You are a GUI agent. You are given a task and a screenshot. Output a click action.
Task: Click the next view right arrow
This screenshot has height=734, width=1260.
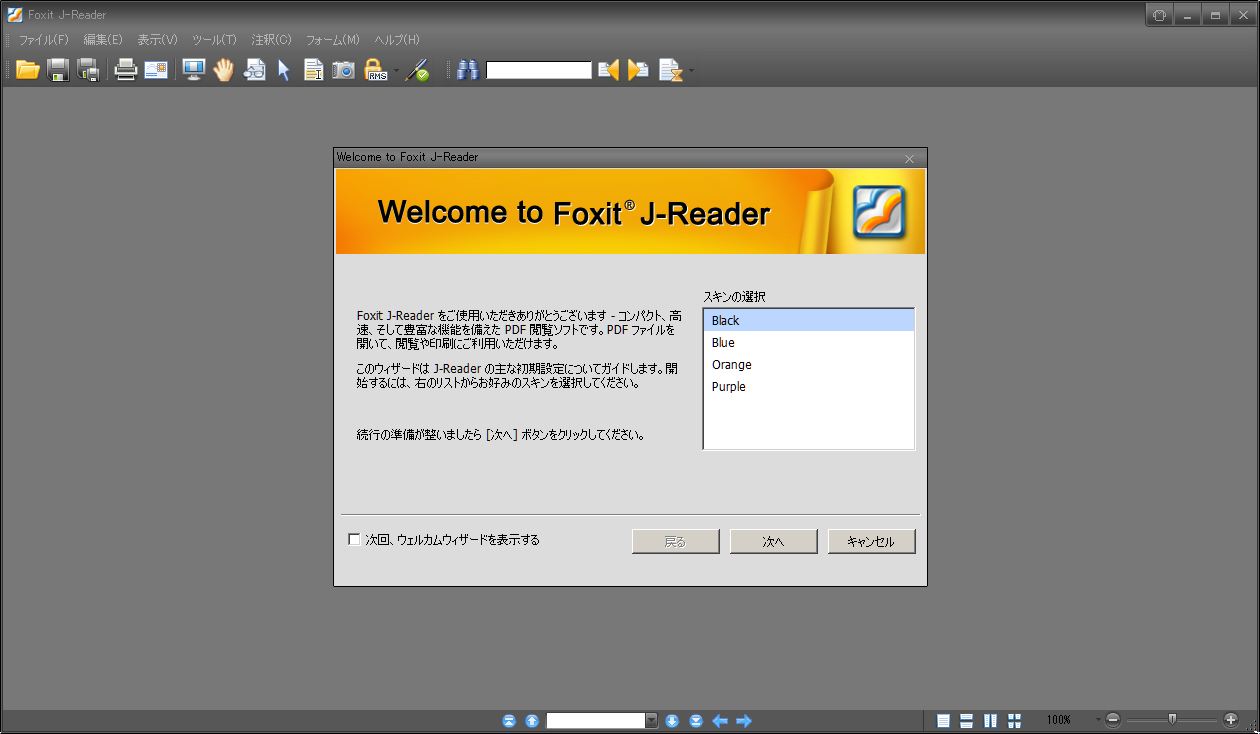point(744,721)
